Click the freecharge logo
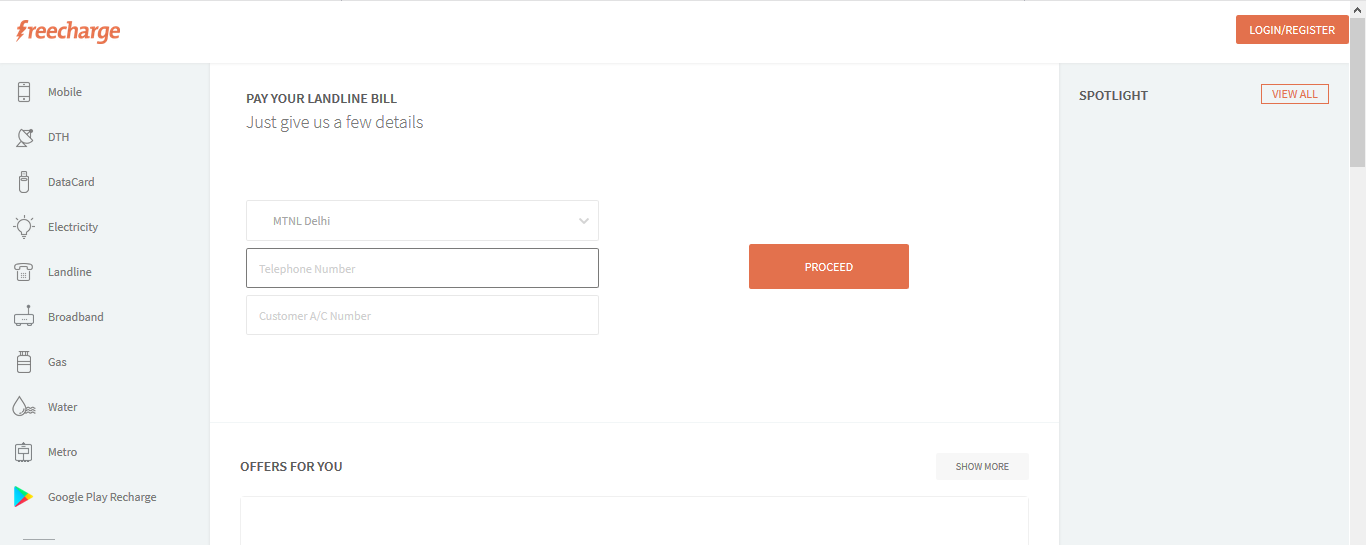The height and width of the screenshot is (545, 1366). [68, 31]
